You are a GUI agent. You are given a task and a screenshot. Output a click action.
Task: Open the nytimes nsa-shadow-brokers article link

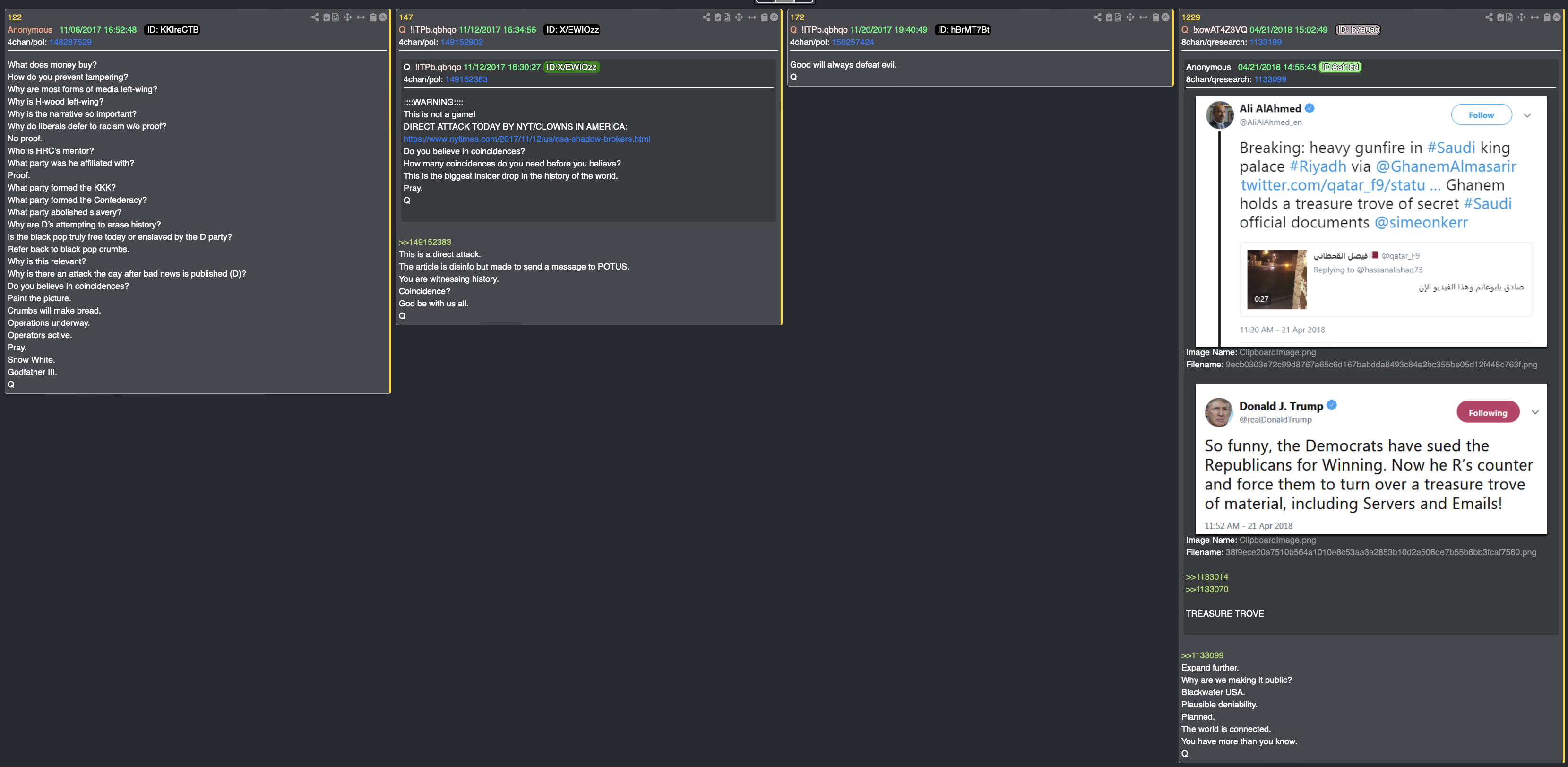[x=526, y=139]
